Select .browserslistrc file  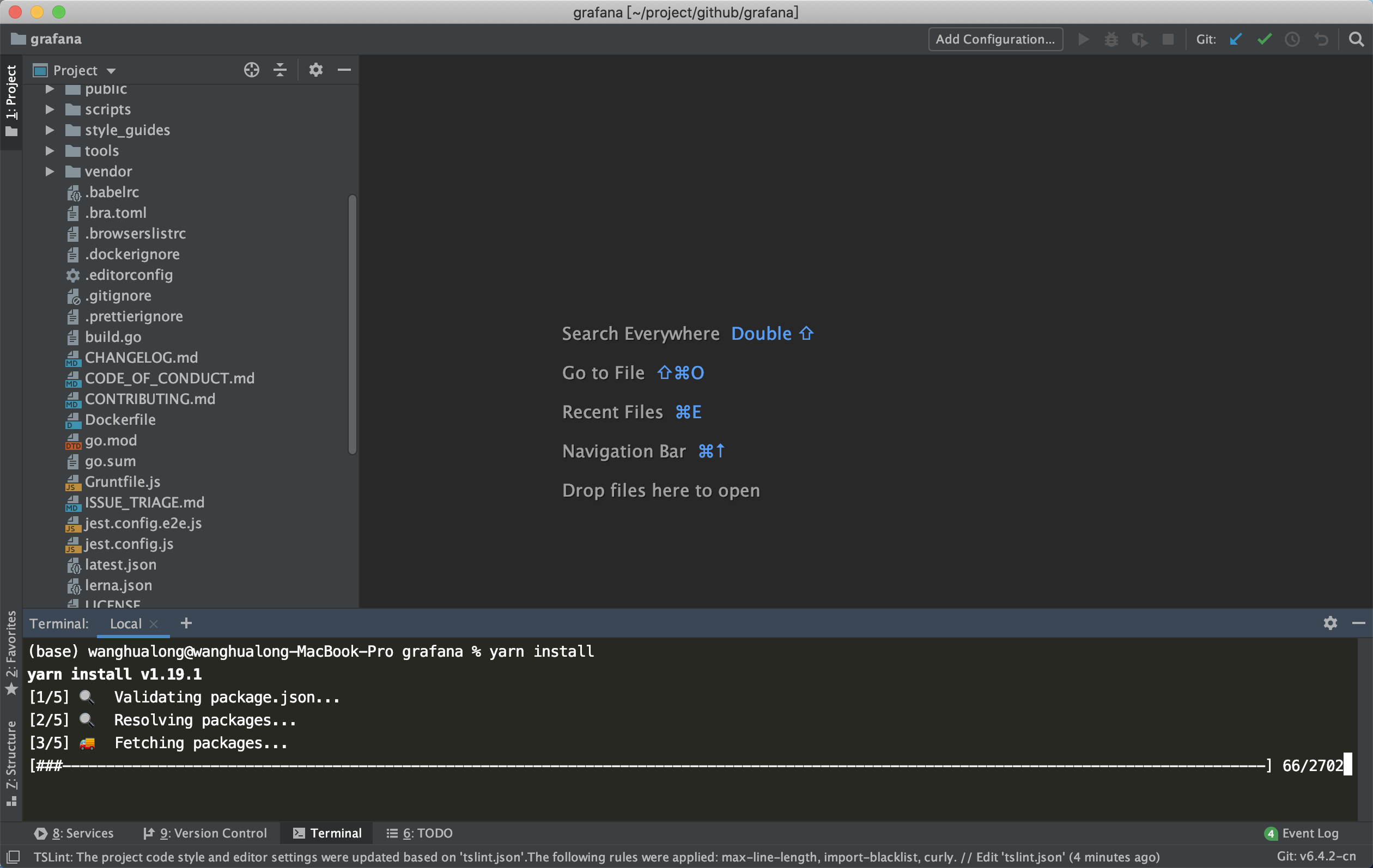tap(135, 233)
